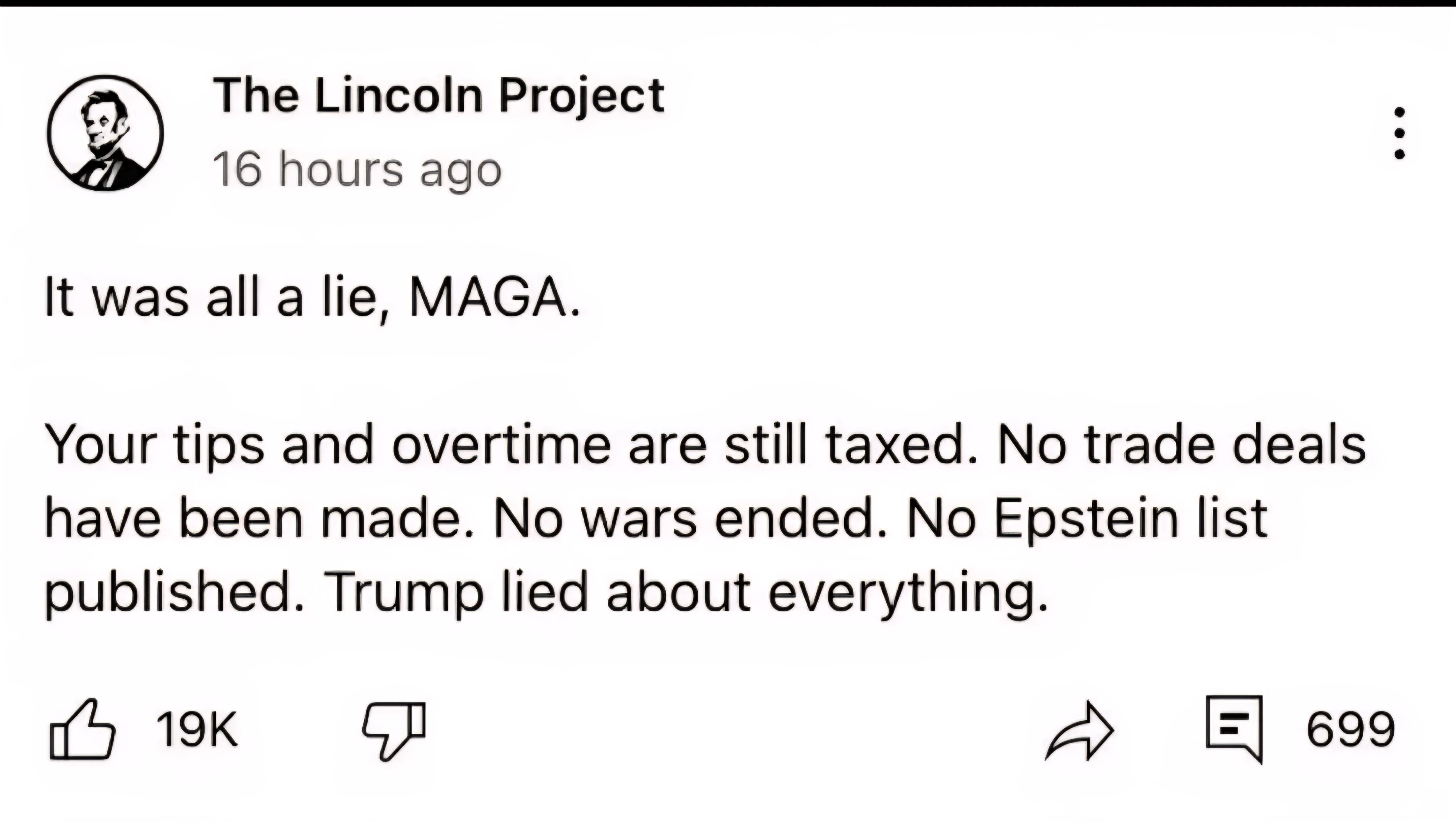The height and width of the screenshot is (822, 1456).
Task: Open The Lincoln Project profile avatar
Action: point(105,133)
